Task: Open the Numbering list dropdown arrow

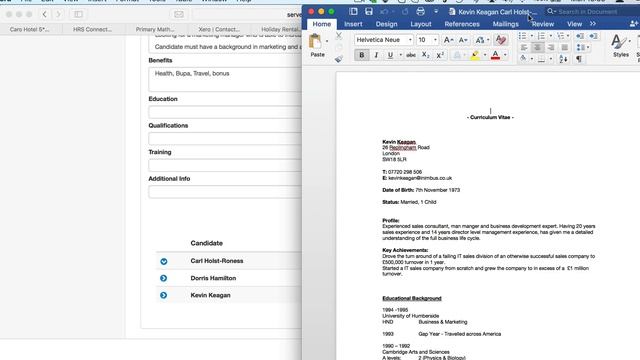Action: click(550, 36)
